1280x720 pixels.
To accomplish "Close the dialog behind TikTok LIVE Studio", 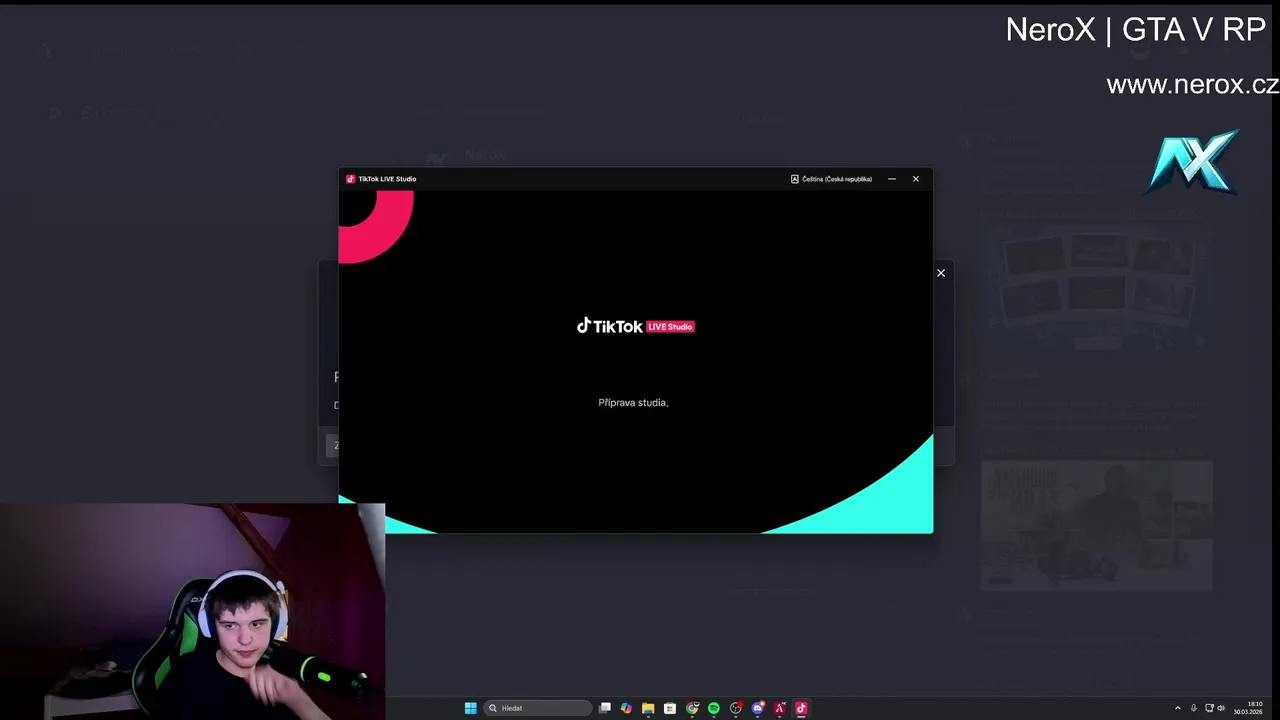I will pos(940,273).
